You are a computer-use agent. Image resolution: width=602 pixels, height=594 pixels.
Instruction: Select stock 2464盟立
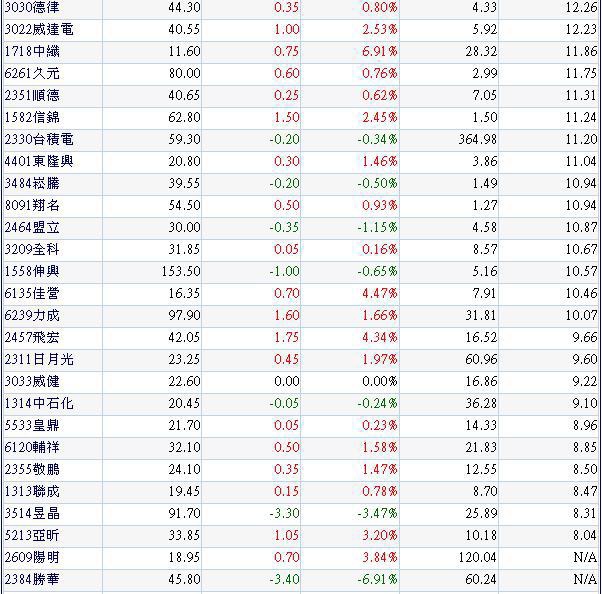32,227
